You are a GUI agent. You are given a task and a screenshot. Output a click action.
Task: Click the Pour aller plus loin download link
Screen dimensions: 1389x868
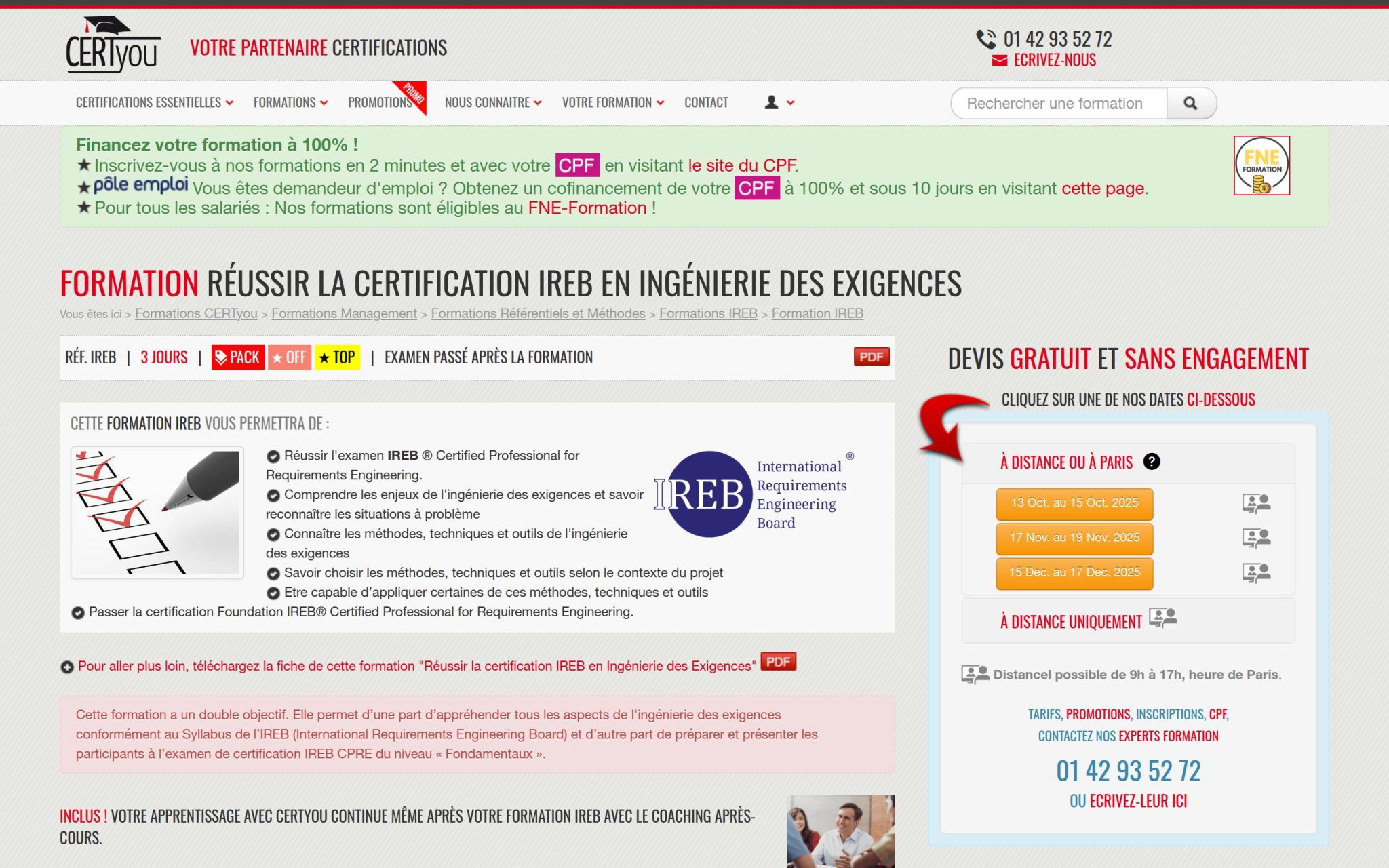pyautogui.click(x=416, y=666)
